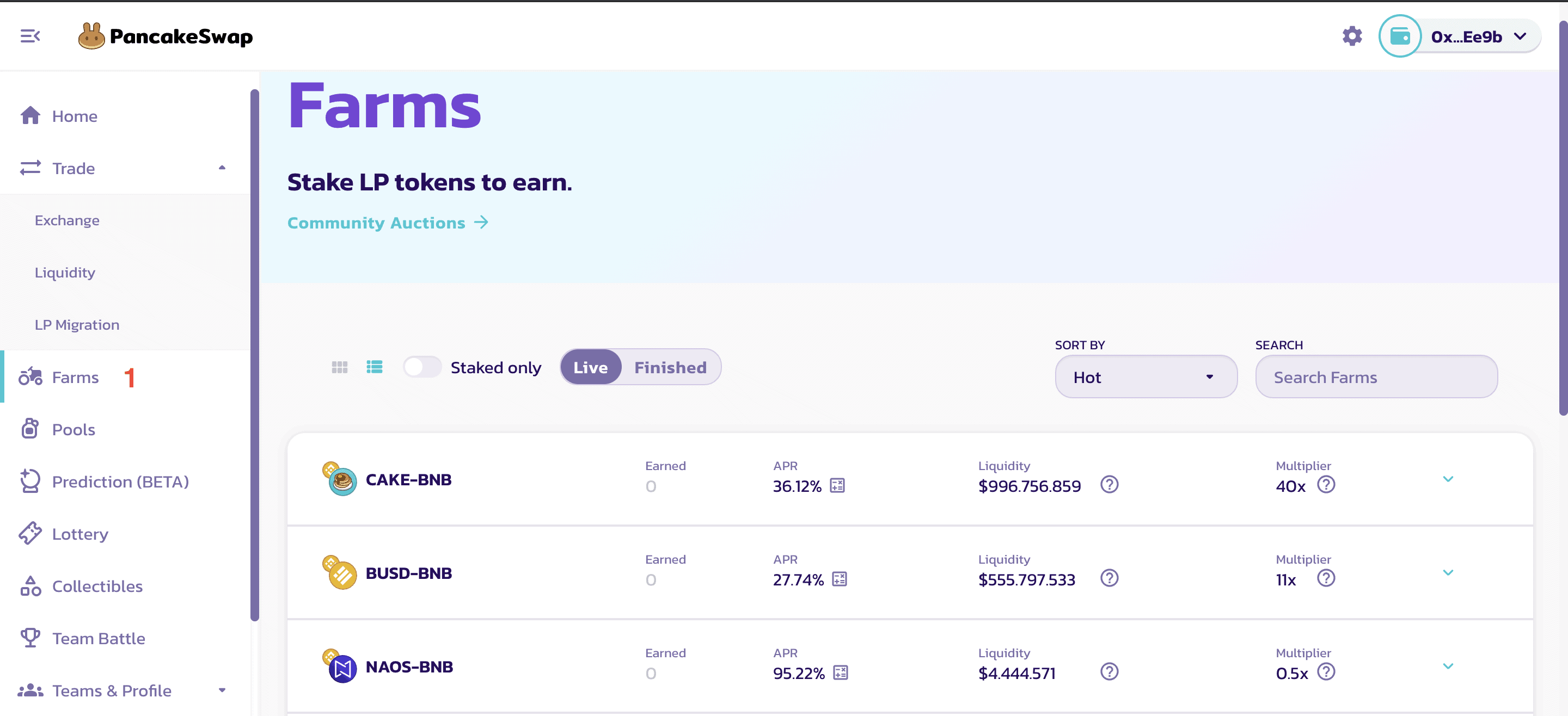The height and width of the screenshot is (716, 1568).
Task: Click the wallet icon in the header
Action: 1399,36
